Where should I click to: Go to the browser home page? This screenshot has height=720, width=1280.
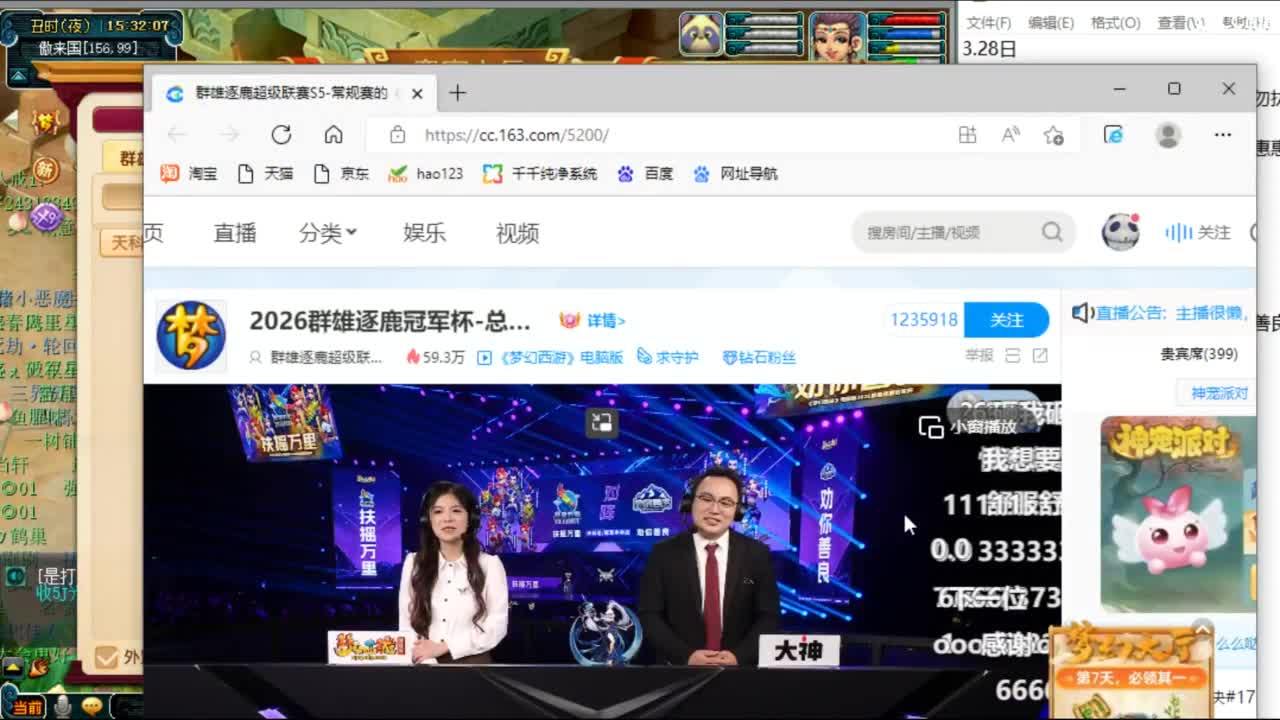(x=333, y=135)
